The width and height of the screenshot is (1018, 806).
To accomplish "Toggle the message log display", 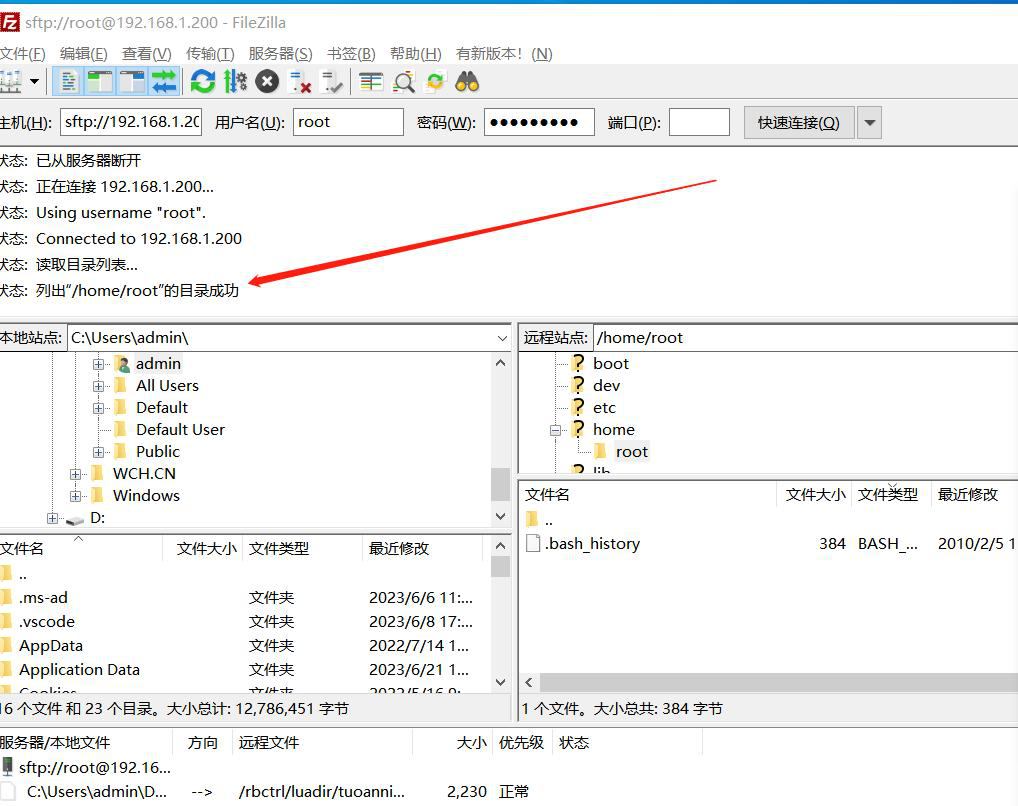I will (69, 81).
